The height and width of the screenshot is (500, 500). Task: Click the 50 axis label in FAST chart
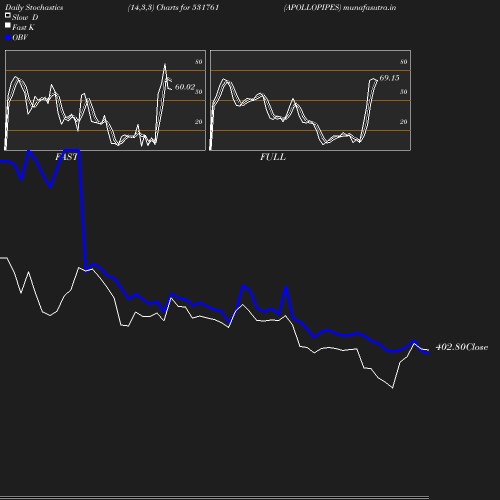tap(199, 92)
